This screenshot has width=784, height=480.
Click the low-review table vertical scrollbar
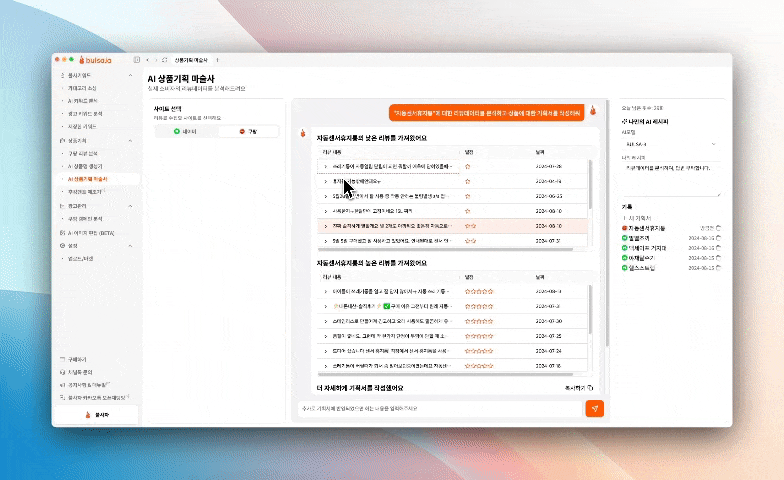point(590,184)
